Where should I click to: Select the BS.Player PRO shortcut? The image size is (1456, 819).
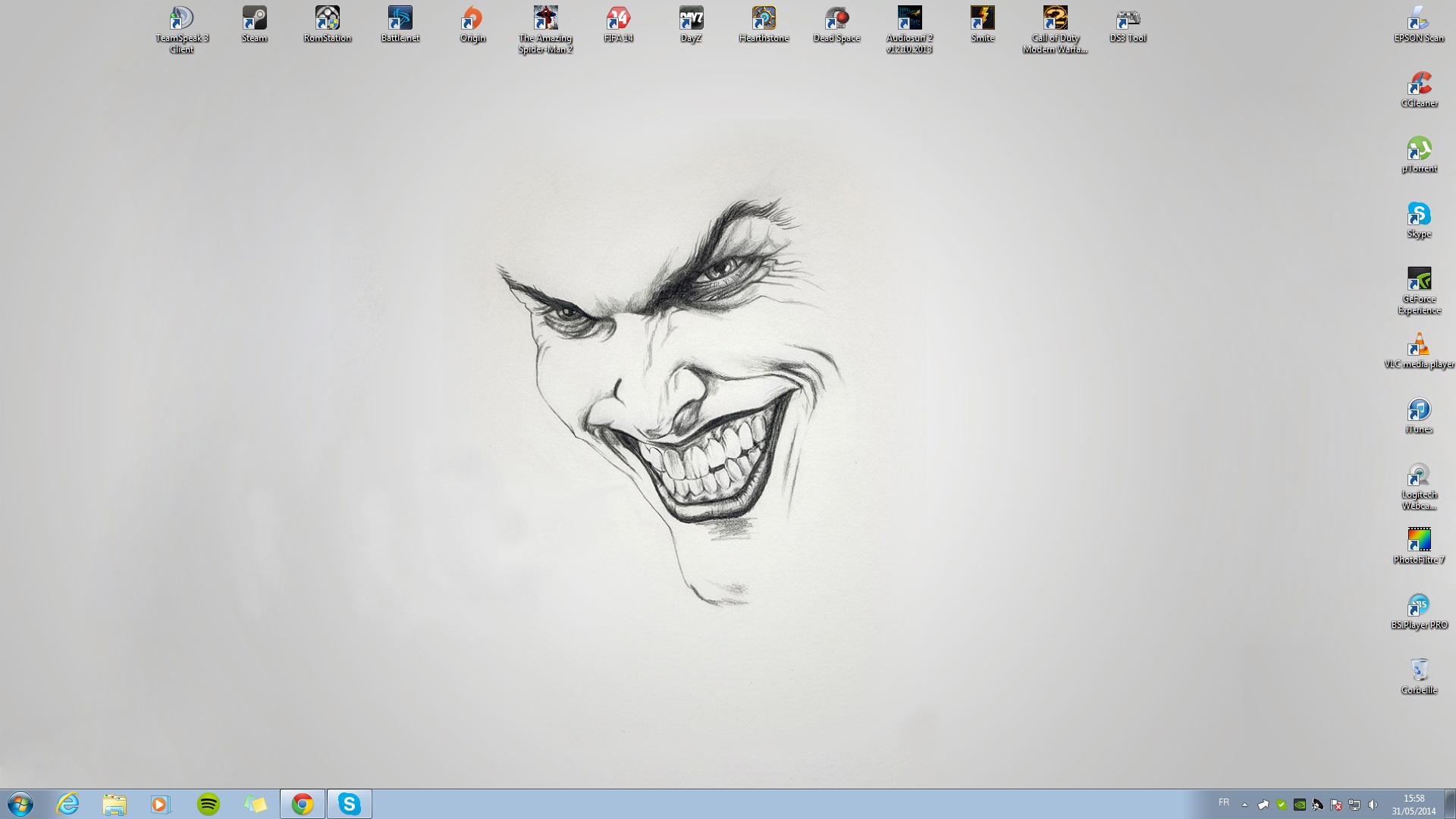click(x=1419, y=611)
